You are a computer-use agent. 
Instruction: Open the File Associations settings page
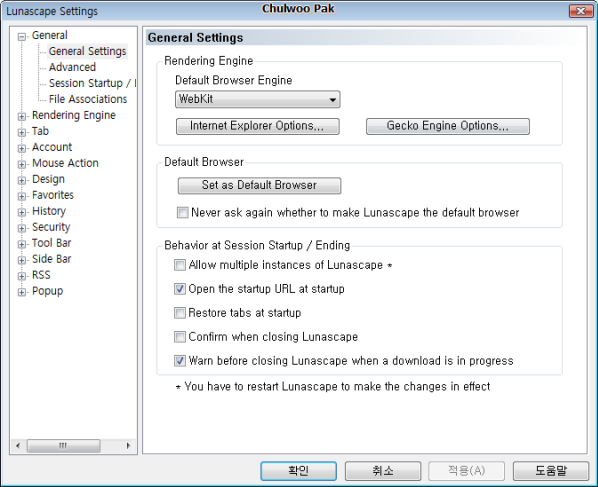(88, 99)
